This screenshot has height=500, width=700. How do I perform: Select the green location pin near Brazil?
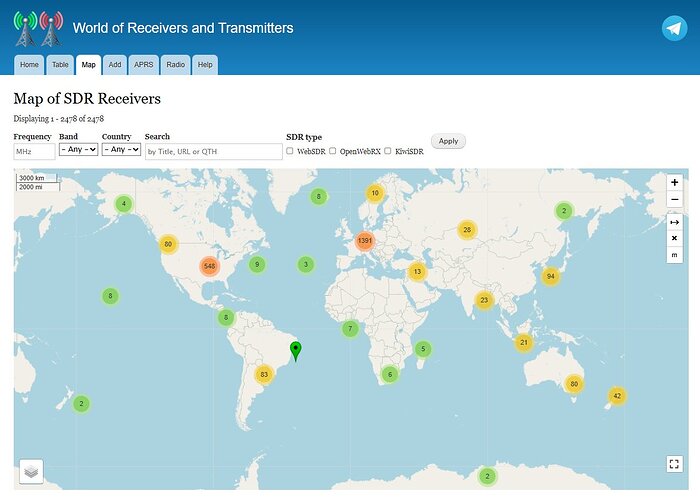[x=296, y=350]
